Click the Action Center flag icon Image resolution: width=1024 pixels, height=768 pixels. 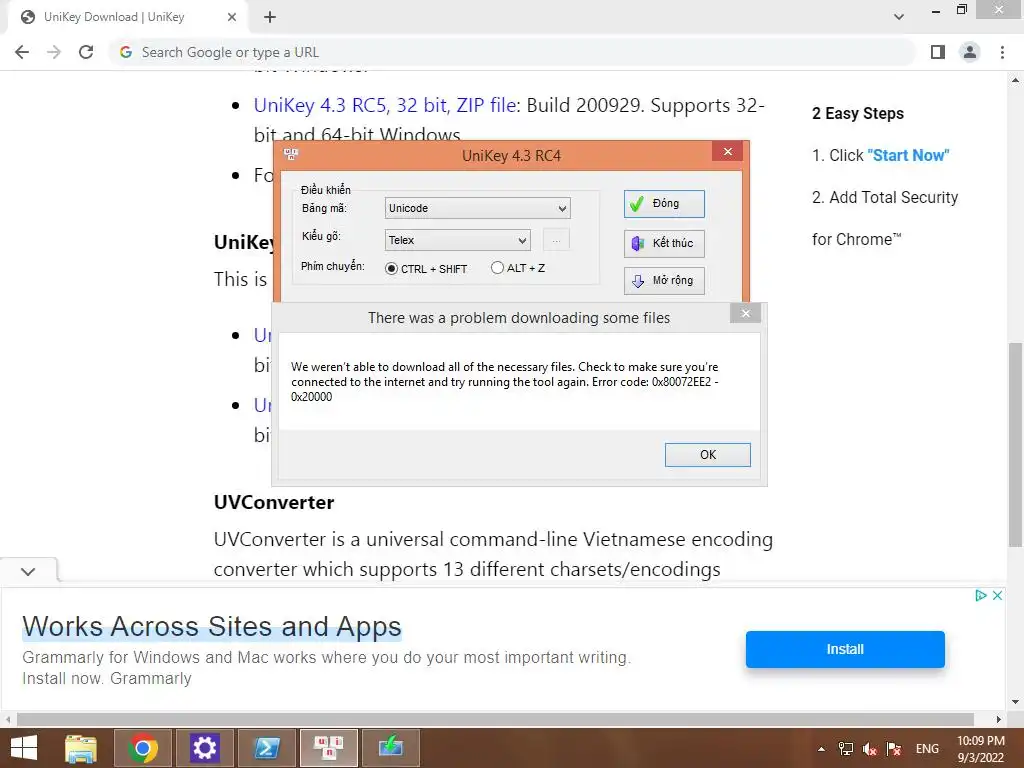894,749
